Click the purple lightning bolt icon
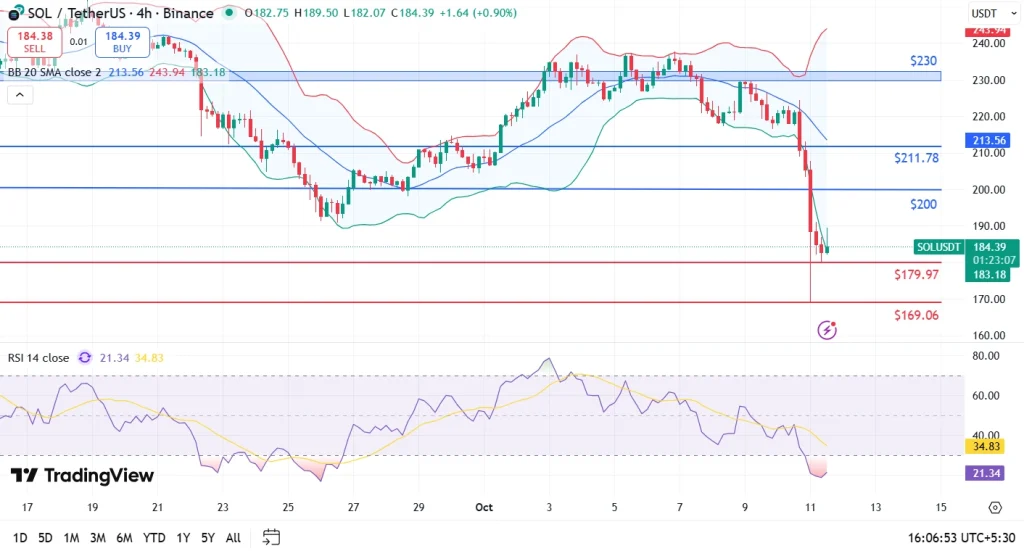Viewport: 1024px width, 551px height. click(827, 329)
